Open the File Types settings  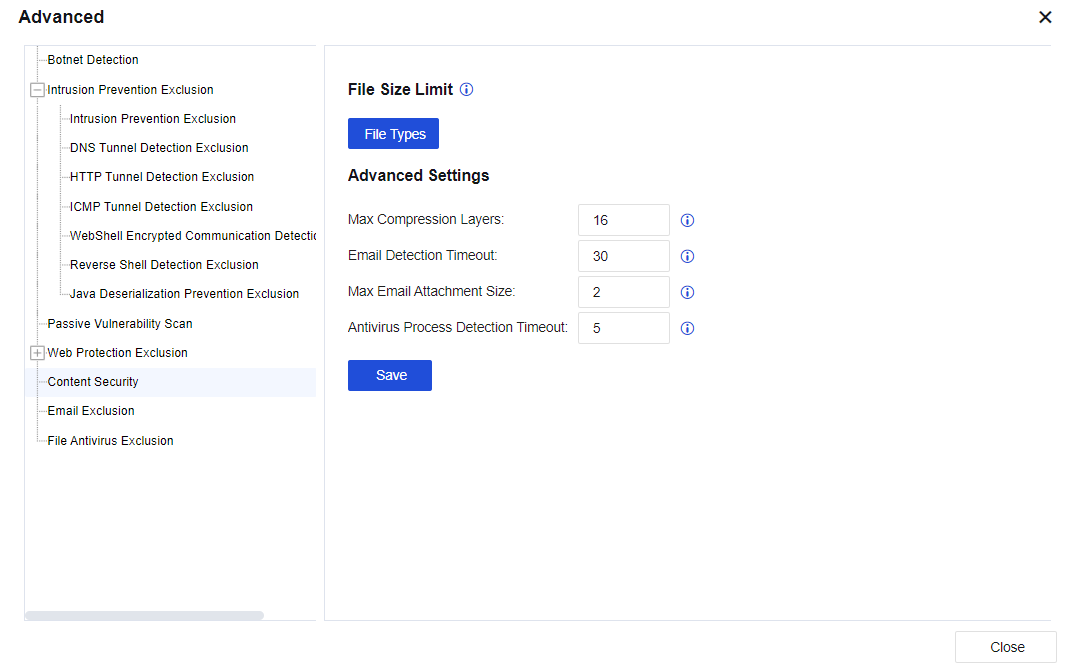coord(394,134)
